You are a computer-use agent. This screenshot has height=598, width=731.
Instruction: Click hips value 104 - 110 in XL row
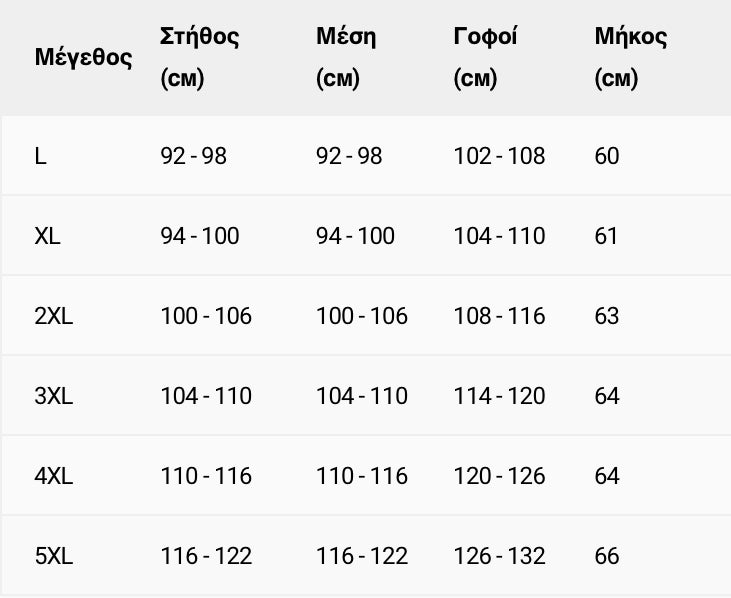499,236
